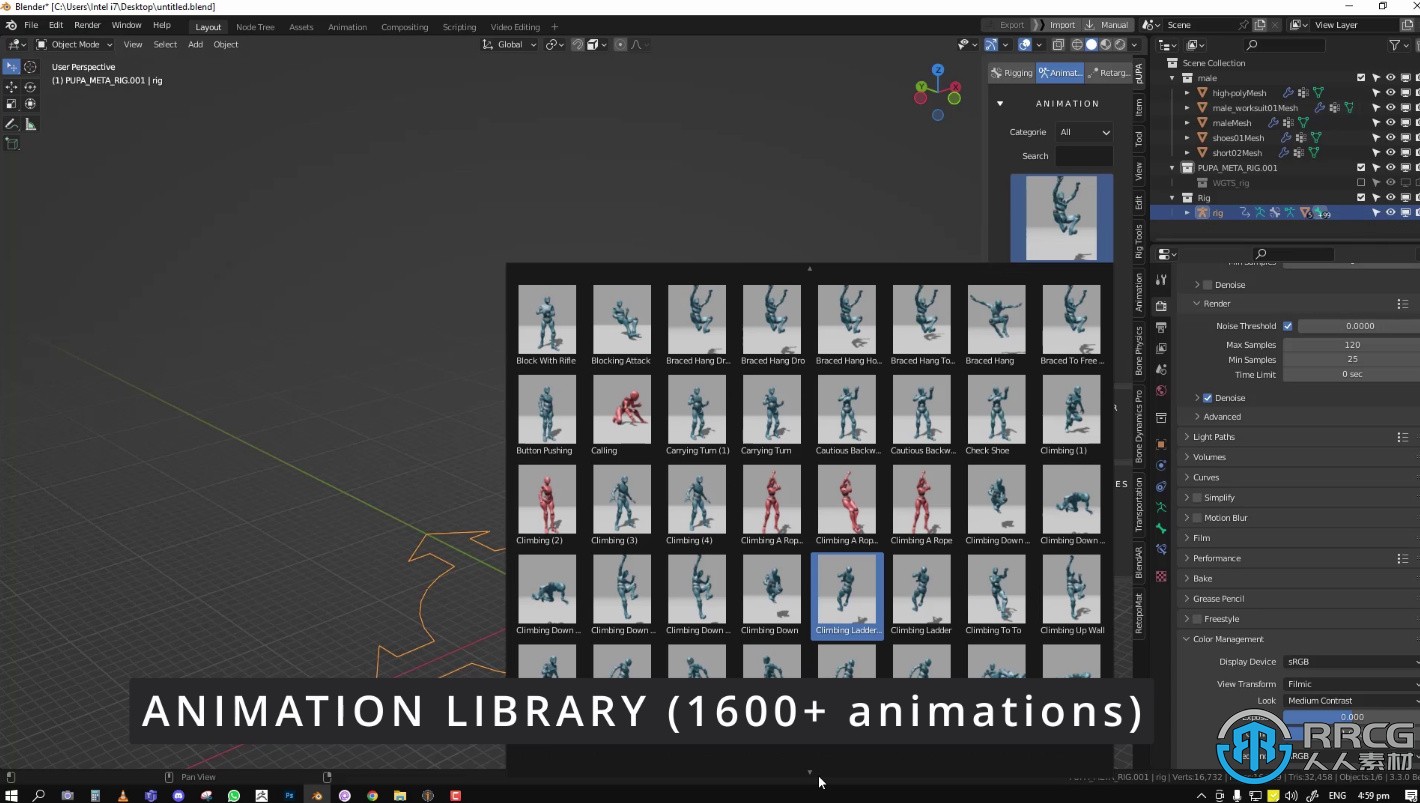Click the Manual button
This screenshot has height=803, width=1420.
pyautogui.click(x=1108, y=25)
